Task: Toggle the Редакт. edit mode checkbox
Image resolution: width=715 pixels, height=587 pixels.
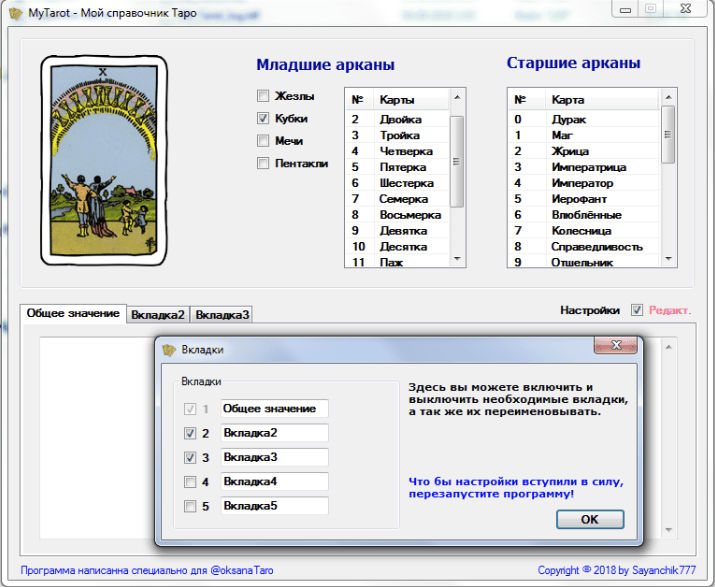Action: (x=637, y=310)
